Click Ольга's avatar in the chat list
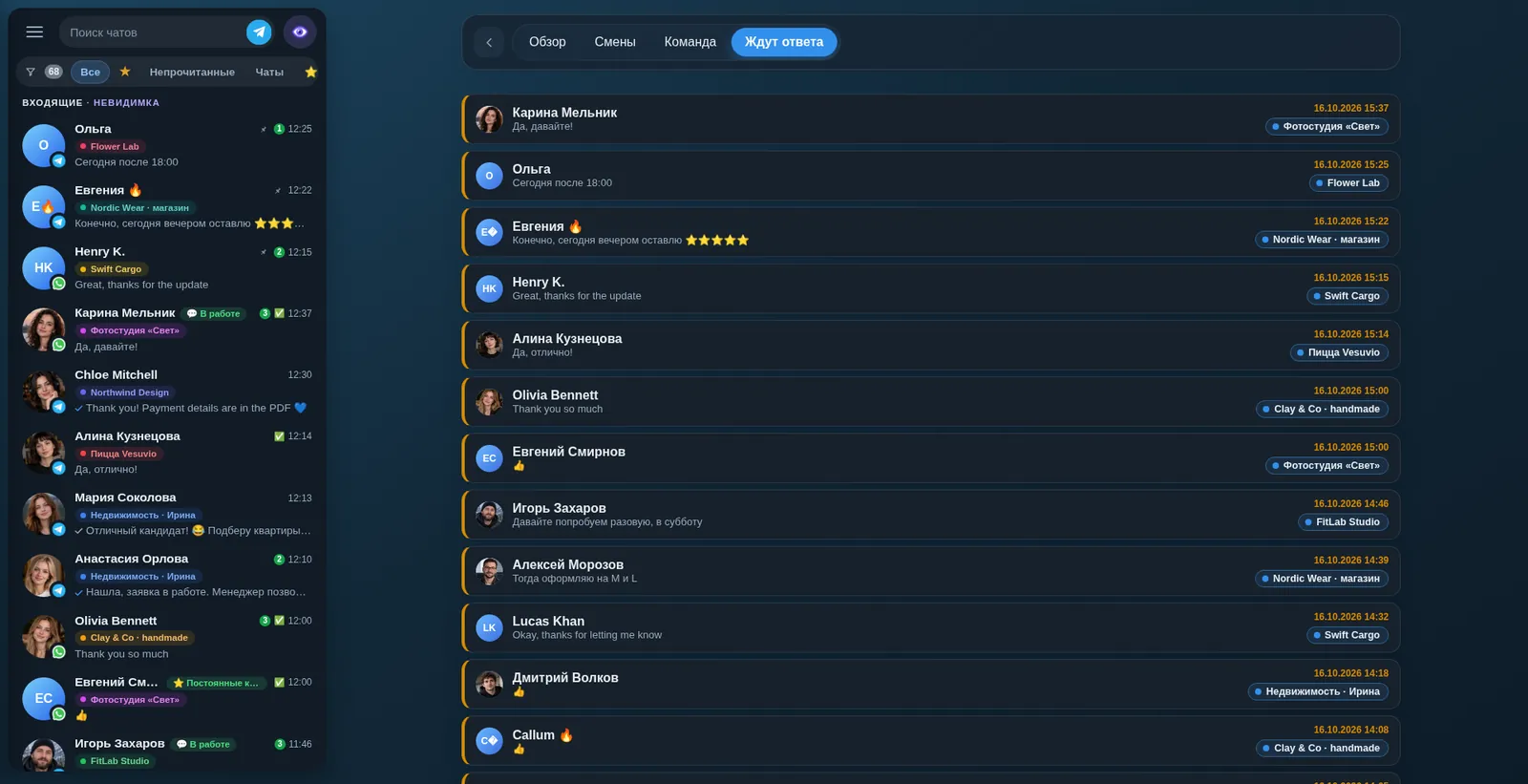 [43, 145]
